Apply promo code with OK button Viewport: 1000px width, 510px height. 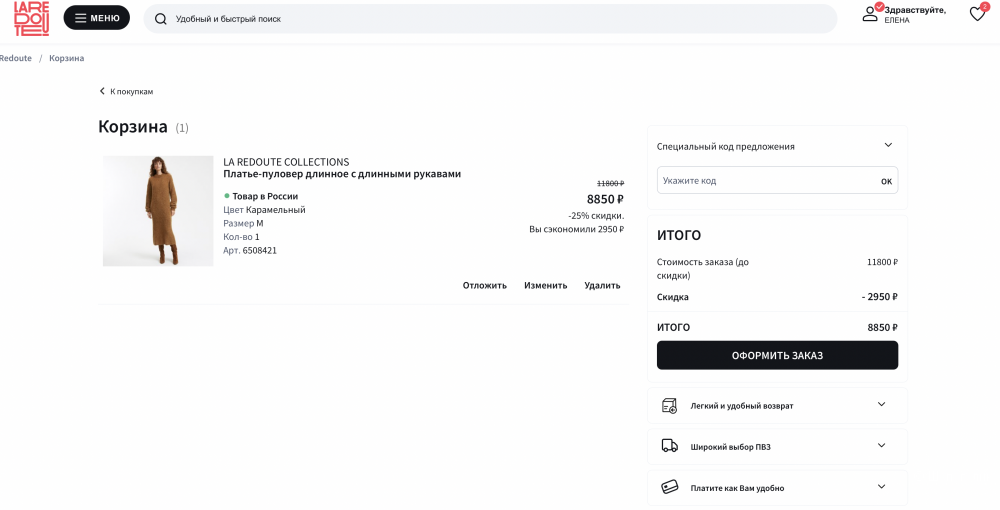click(886, 181)
